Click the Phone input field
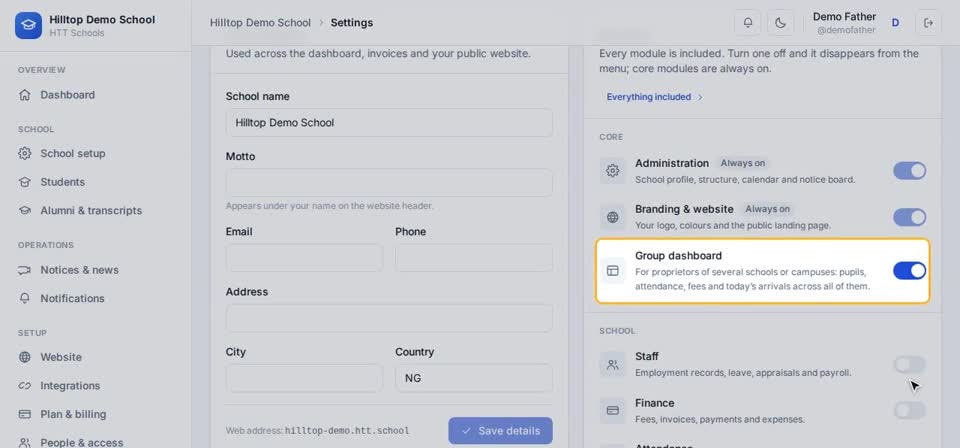960x448 pixels. (x=474, y=258)
